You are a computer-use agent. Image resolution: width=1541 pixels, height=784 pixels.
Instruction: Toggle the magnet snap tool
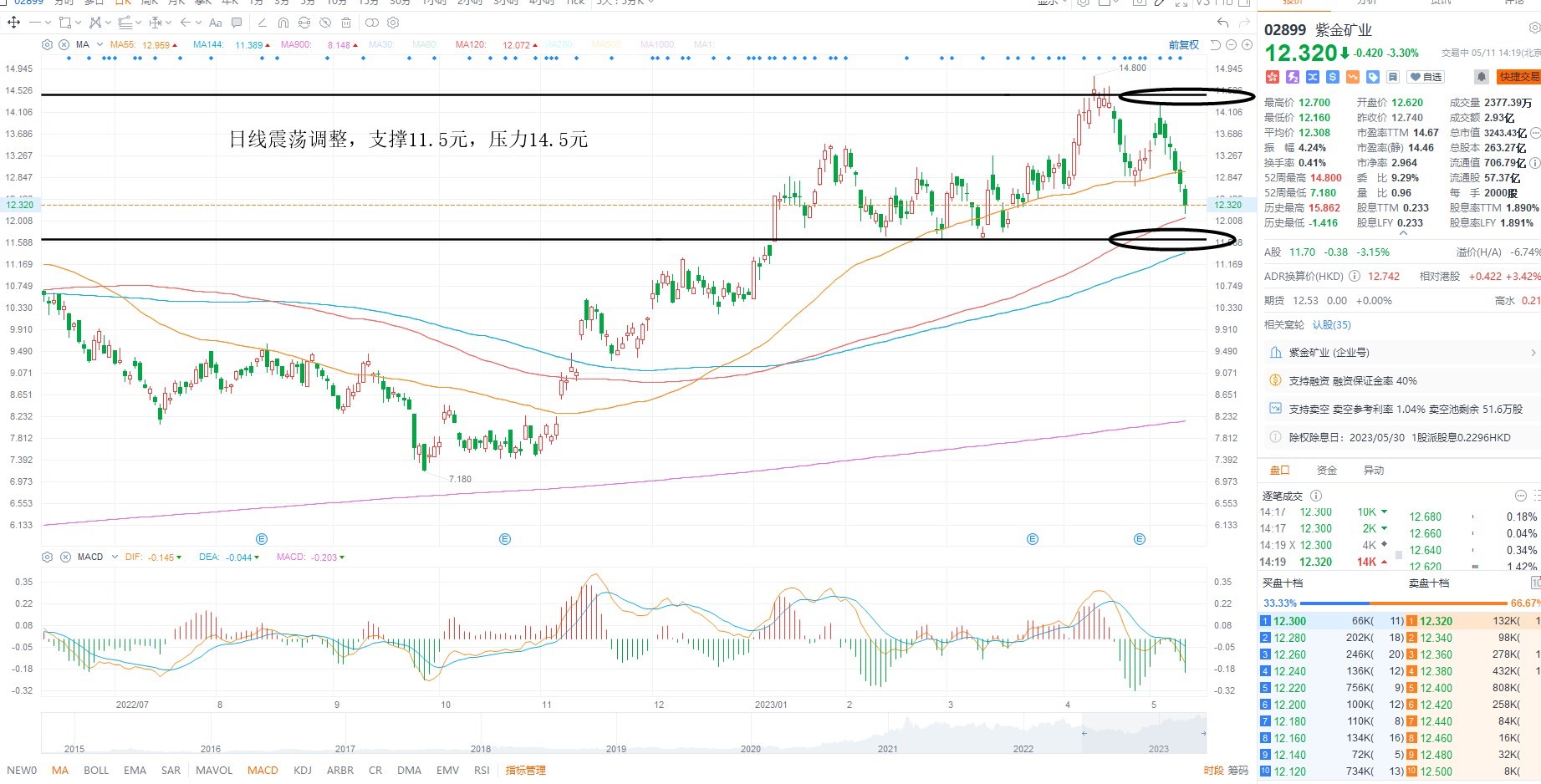[x=283, y=23]
